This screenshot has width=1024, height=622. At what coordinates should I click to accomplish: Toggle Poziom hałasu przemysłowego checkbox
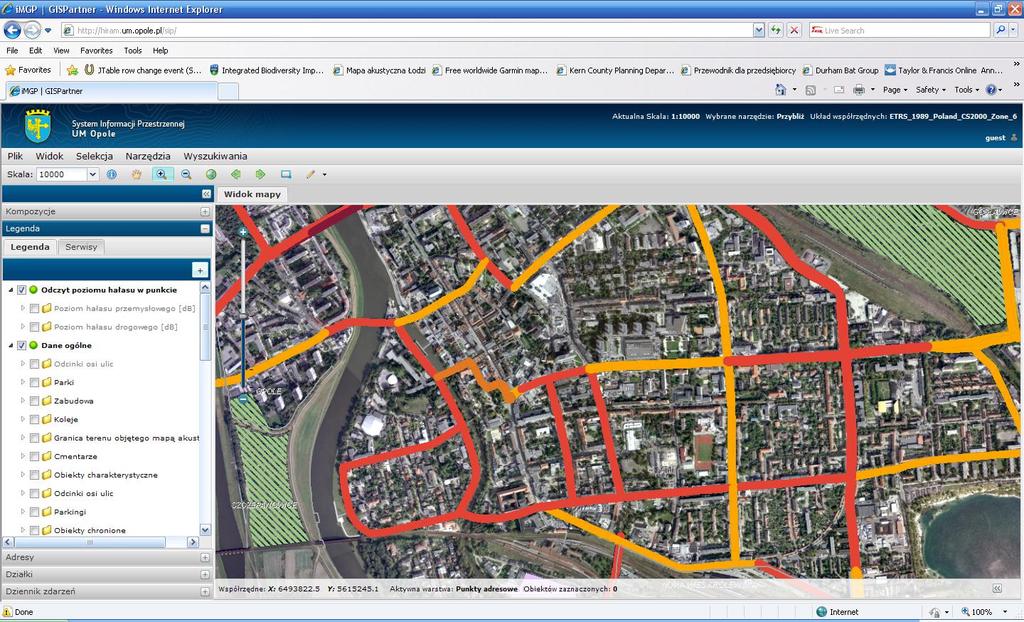(x=35, y=308)
